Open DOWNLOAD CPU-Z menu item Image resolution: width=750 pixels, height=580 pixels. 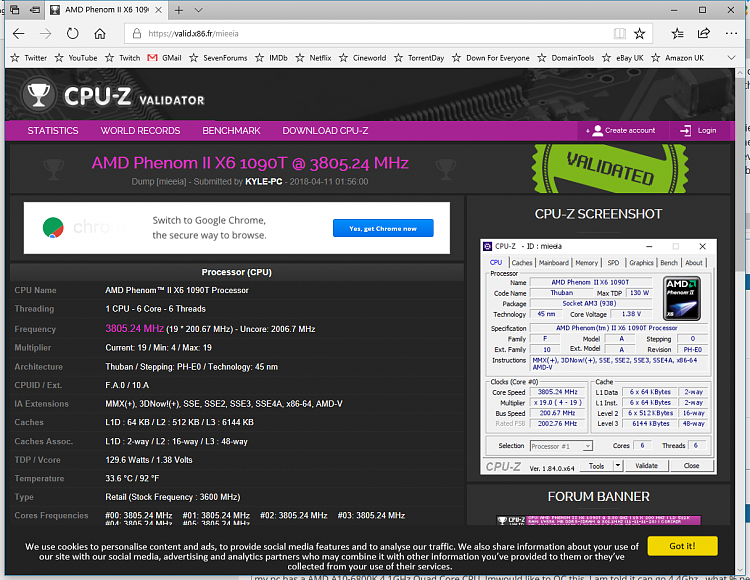pos(325,131)
